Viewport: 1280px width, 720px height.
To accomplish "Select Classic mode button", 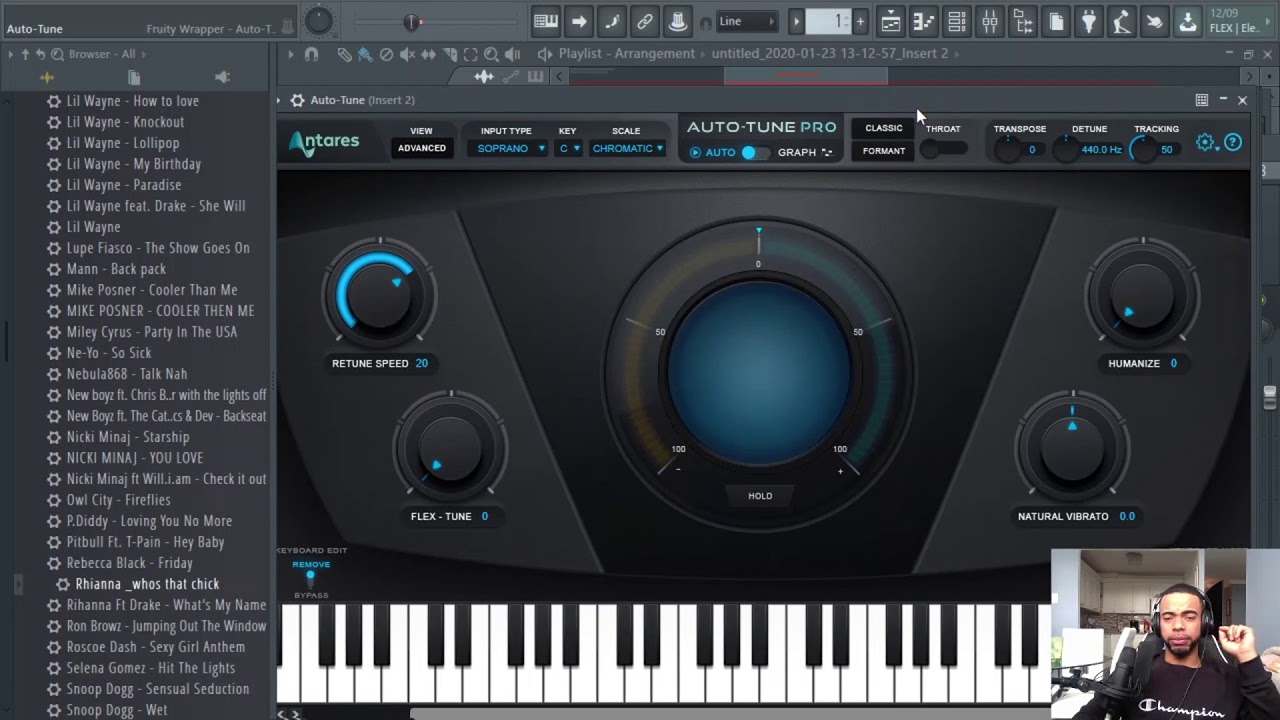I will (884, 128).
